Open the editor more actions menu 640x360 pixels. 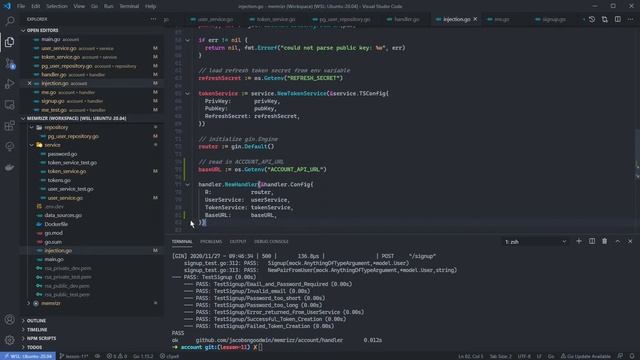(x=631, y=19)
